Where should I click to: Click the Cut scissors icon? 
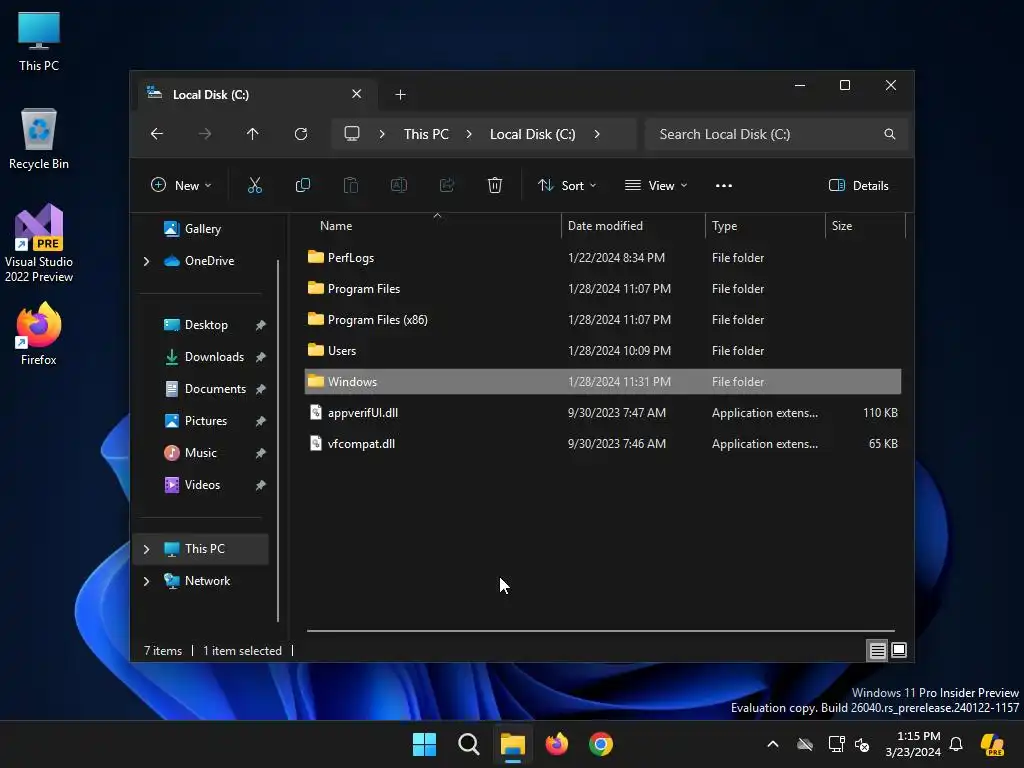click(x=255, y=185)
